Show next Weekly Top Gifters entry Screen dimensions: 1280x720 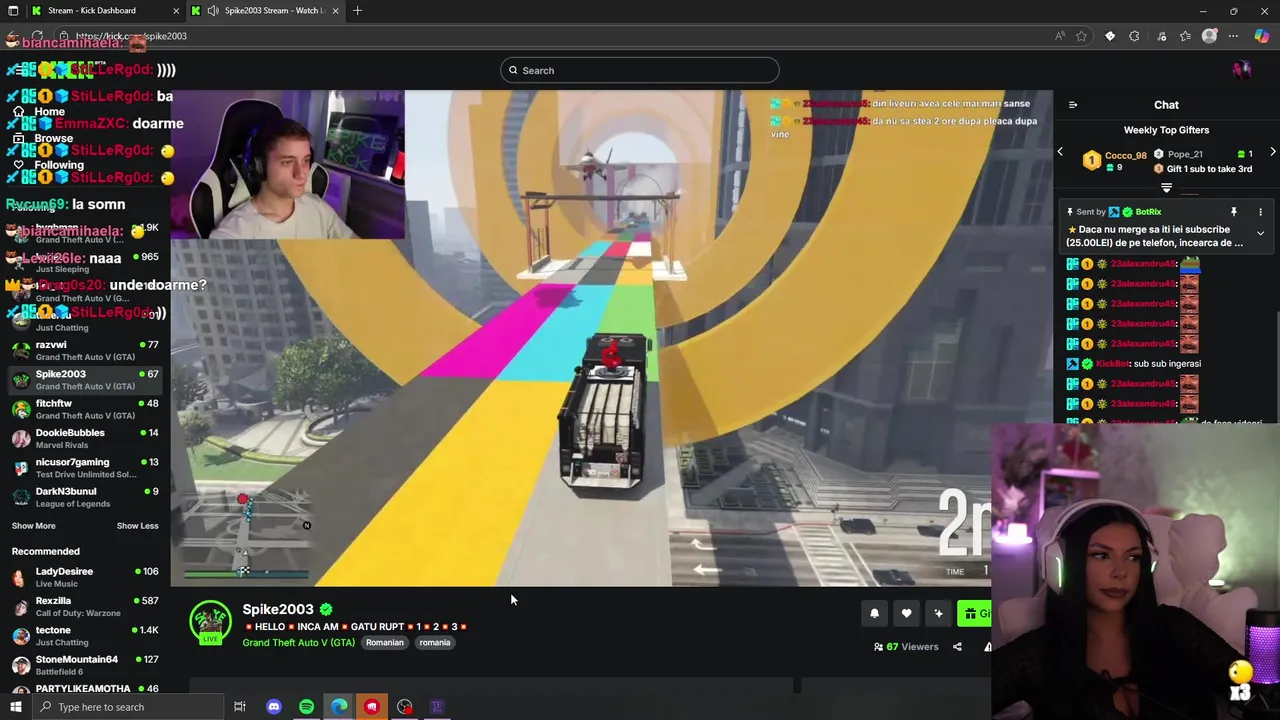[x=1272, y=152]
